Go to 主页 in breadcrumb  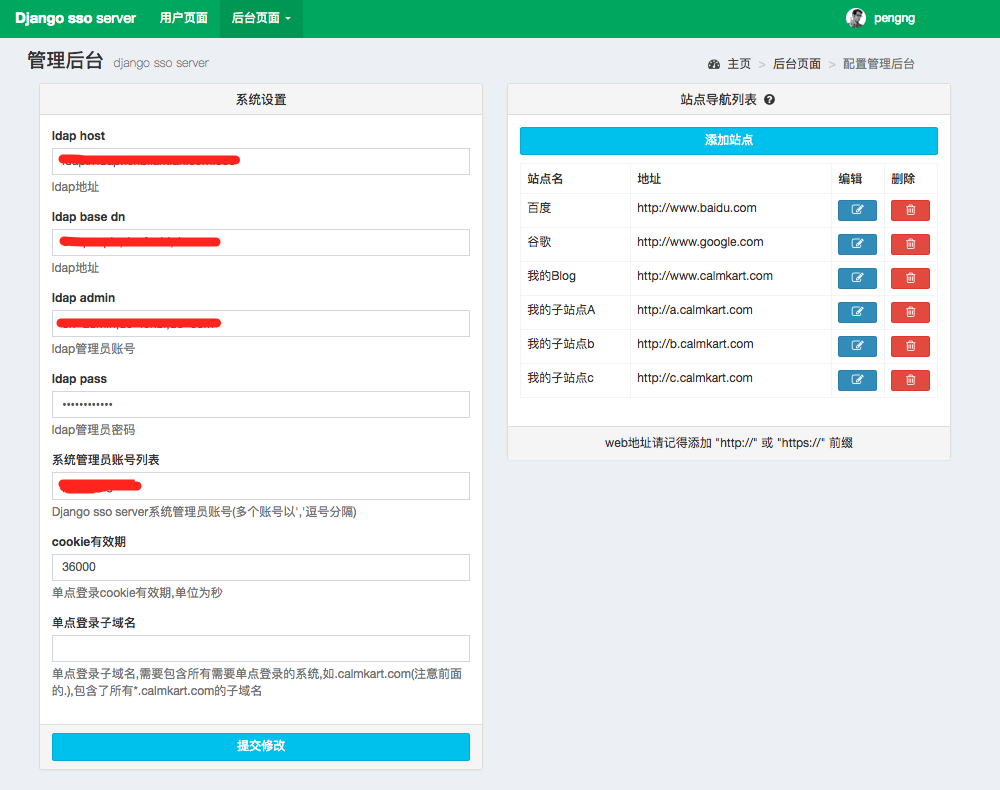point(738,64)
